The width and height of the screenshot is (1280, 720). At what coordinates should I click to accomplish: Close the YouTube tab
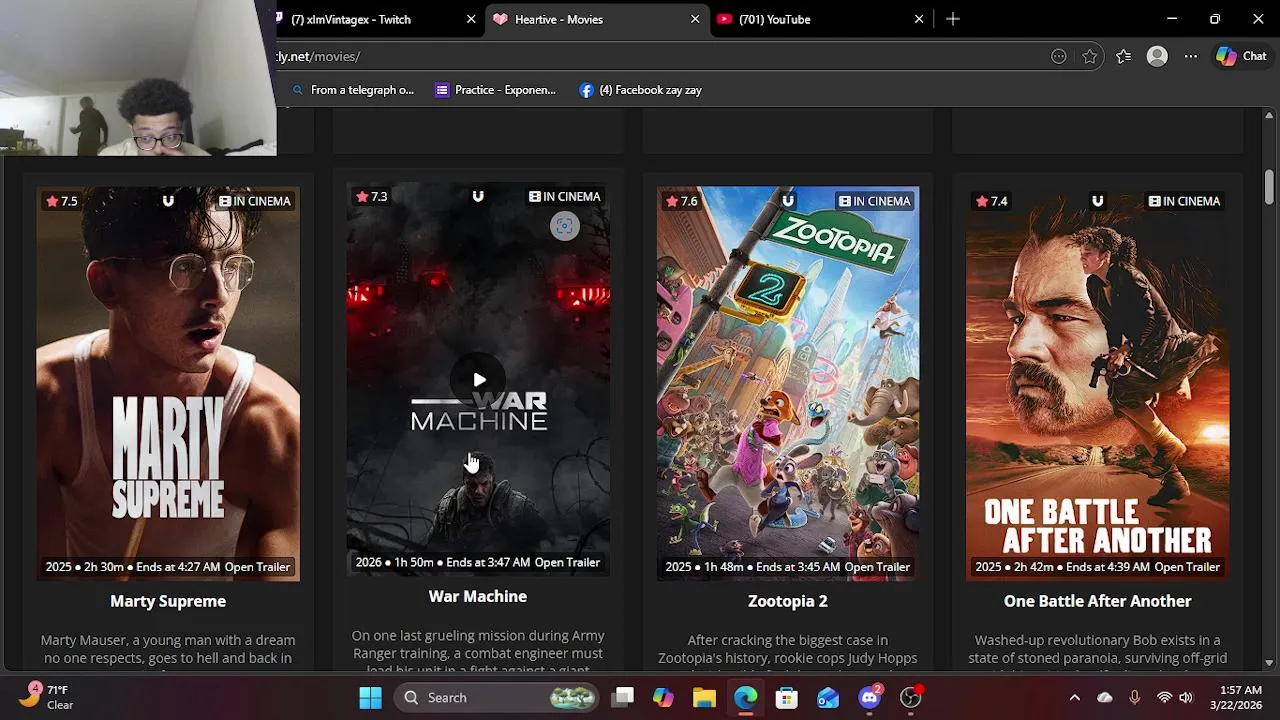(x=919, y=19)
